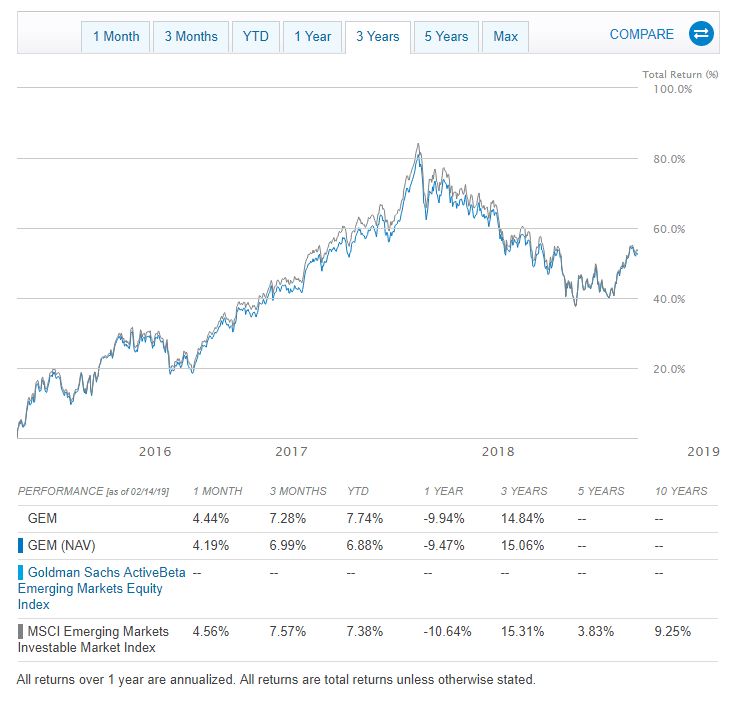Click the 3 YEARS column header
Viewport: 747px width, 701px height.
pyautogui.click(x=524, y=491)
